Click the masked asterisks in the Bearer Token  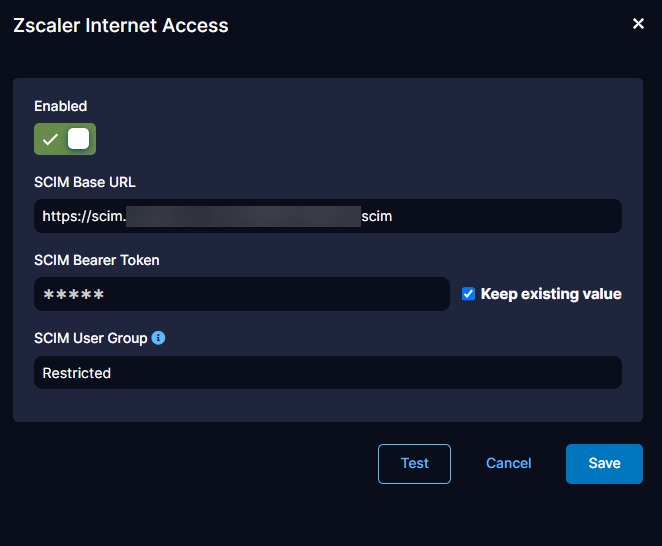coord(73,295)
